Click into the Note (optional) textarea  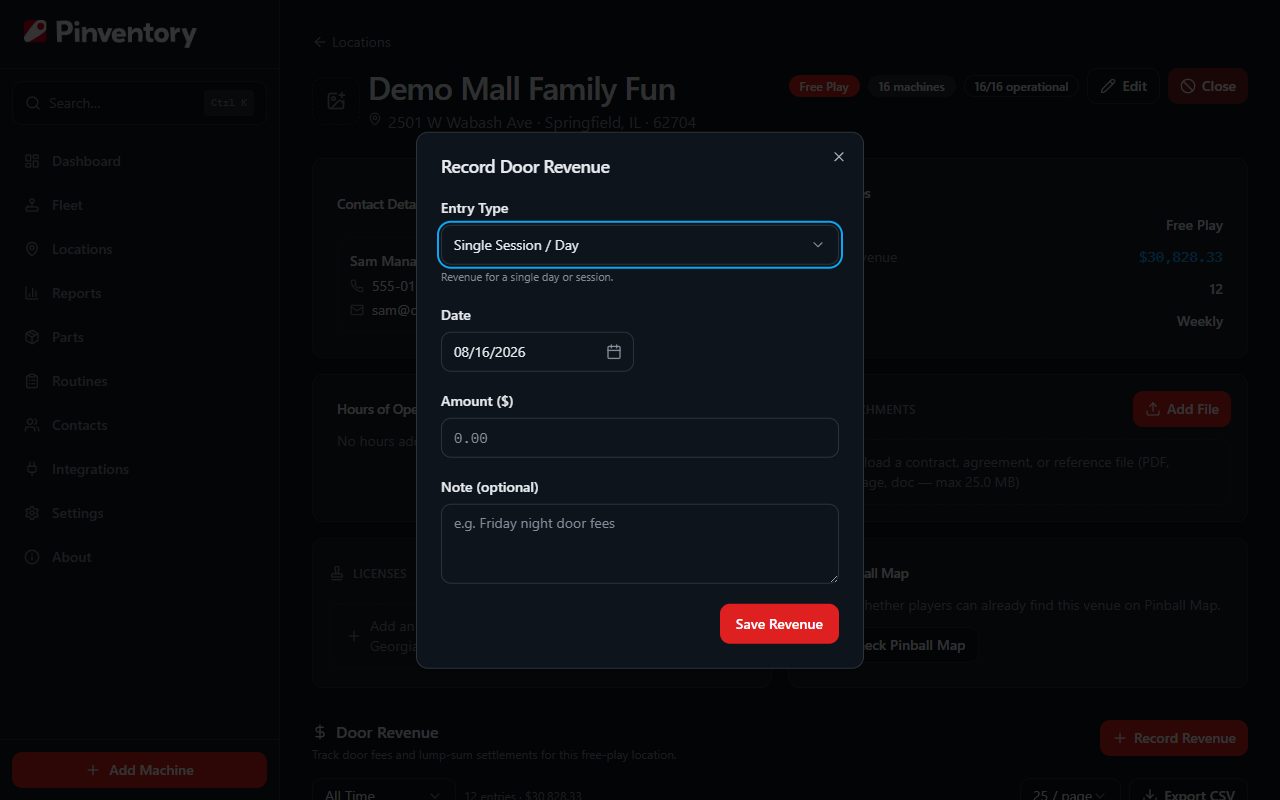[640, 544]
